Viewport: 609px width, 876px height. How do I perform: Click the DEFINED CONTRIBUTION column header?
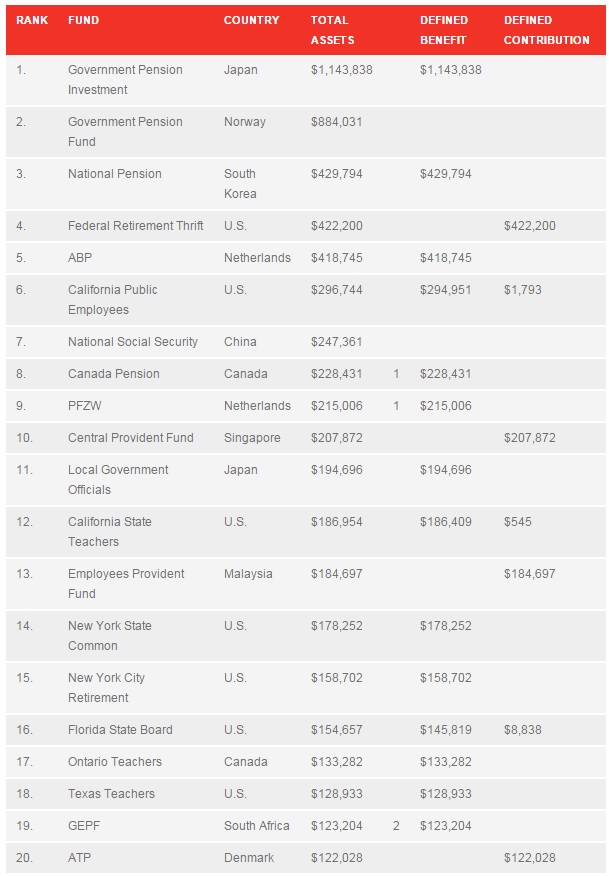point(546,30)
